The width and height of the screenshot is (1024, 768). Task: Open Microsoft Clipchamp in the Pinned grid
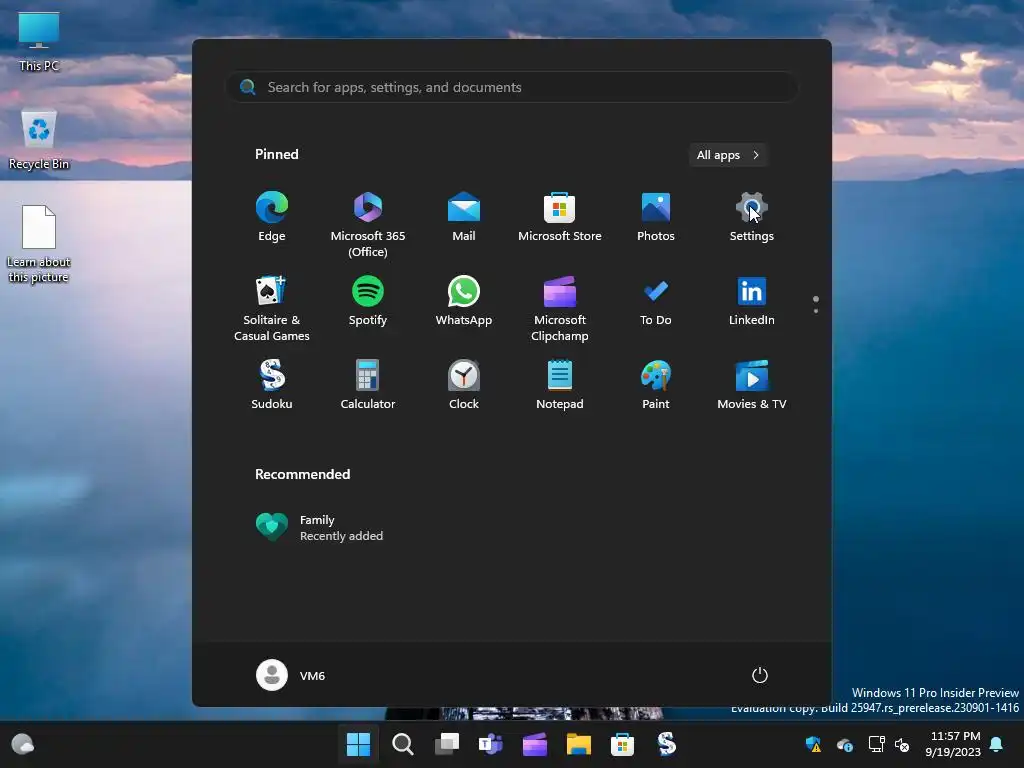coord(560,308)
